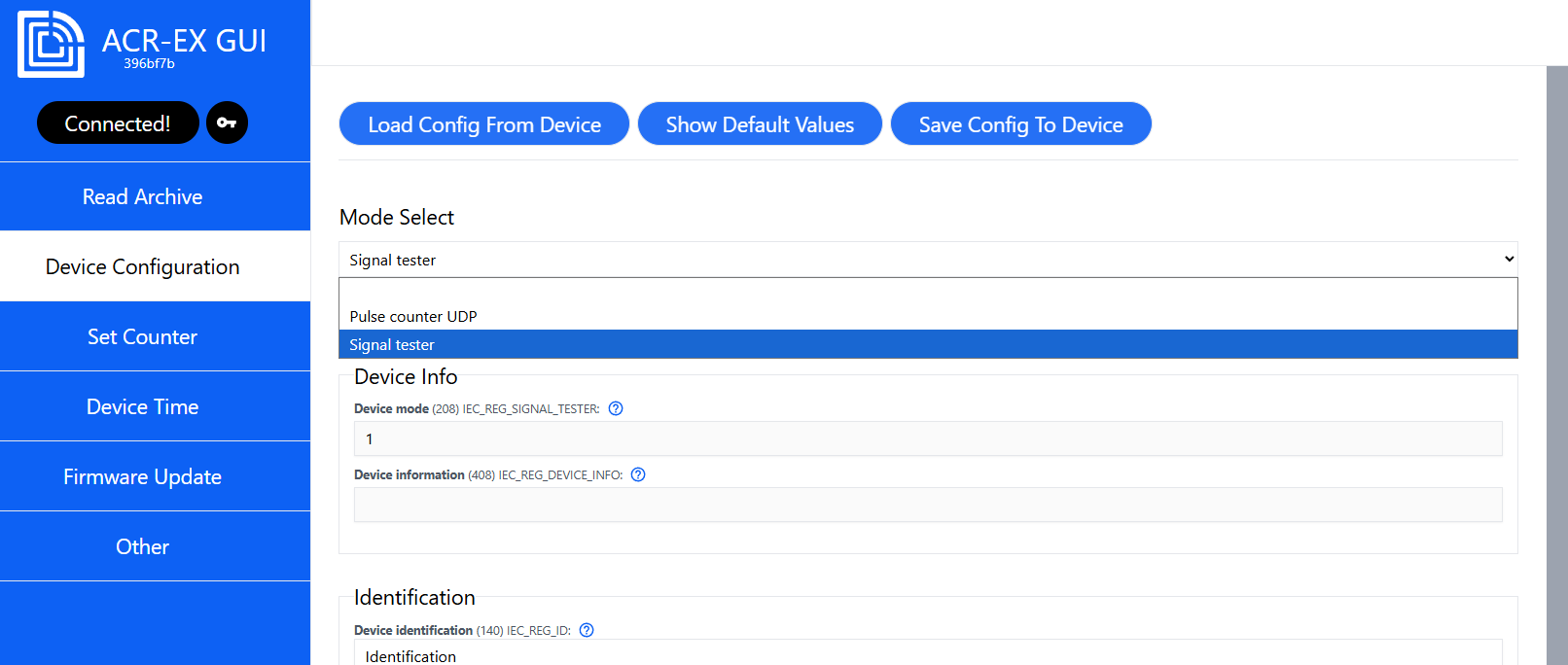Open help for Device mode register
This screenshot has height=665, width=1568.
[616, 408]
